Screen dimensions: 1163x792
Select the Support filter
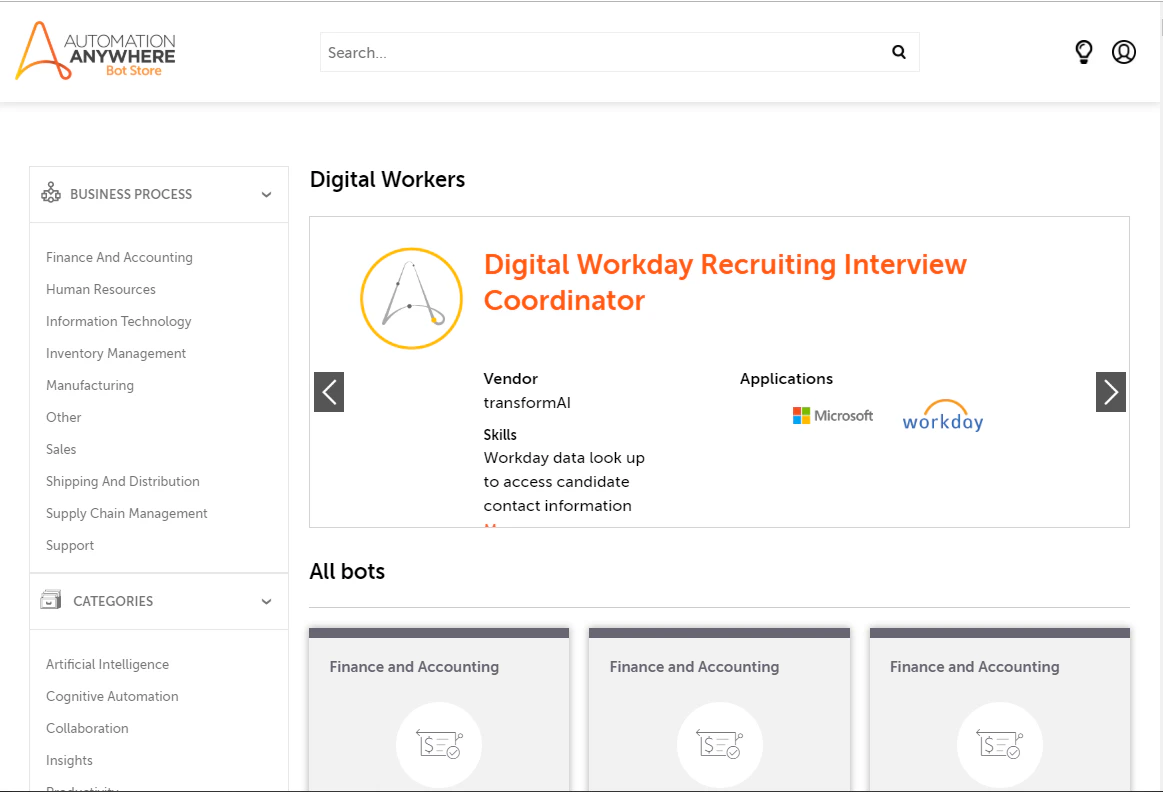click(x=70, y=545)
